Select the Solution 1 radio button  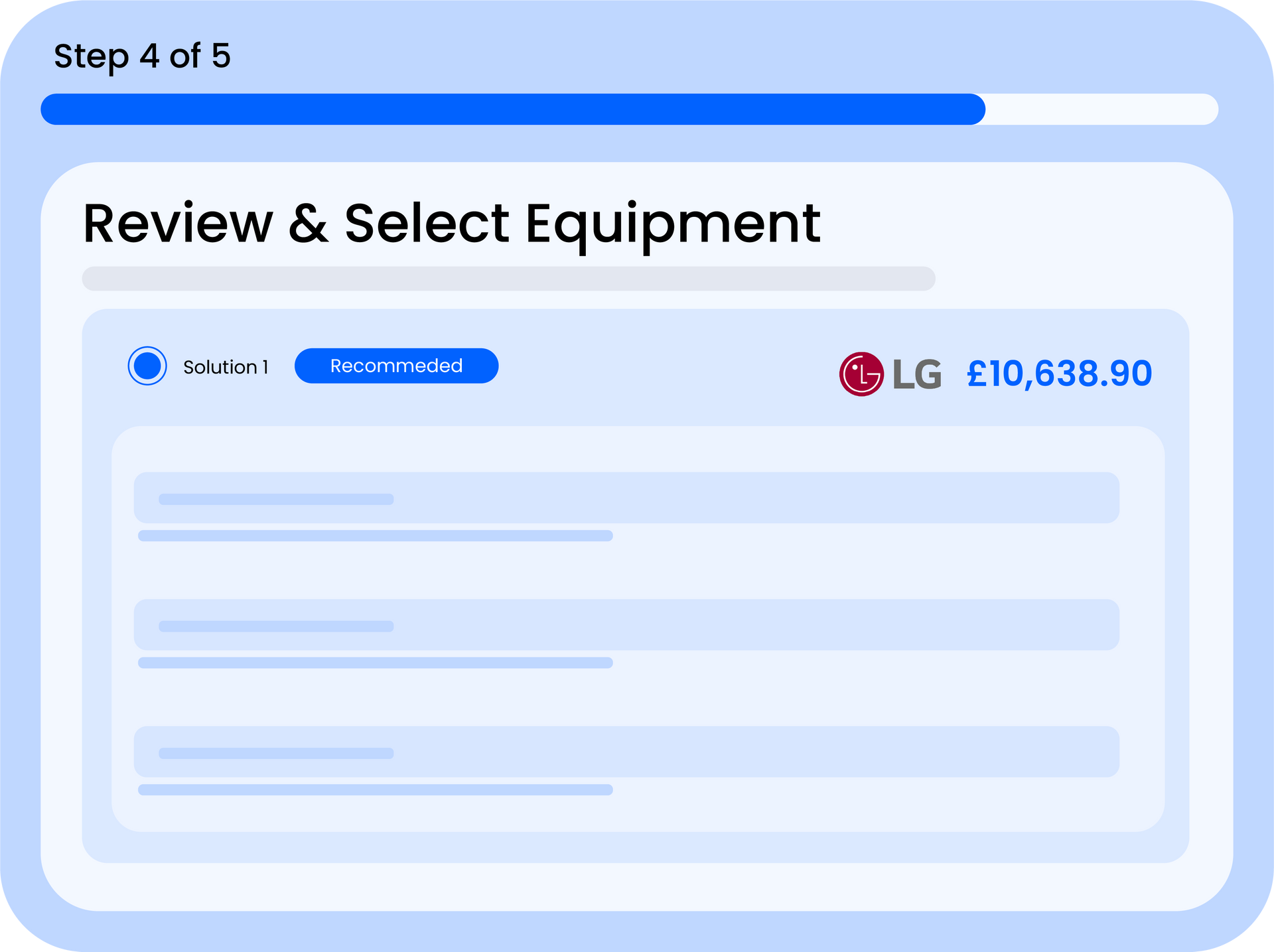pyautogui.click(x=147, y=366)
